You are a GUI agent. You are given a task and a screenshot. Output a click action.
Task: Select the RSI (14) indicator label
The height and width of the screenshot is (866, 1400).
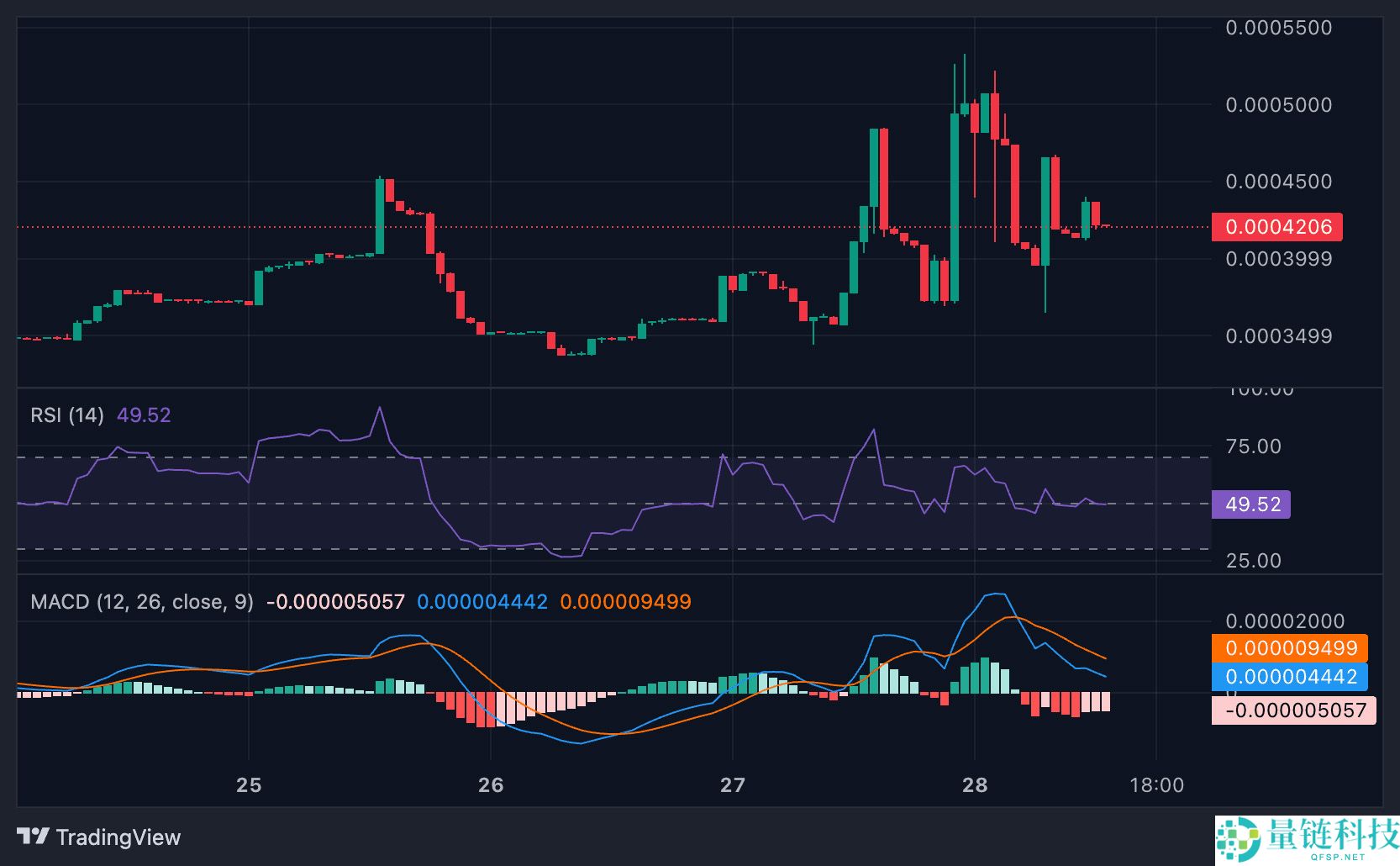coord(66,415)
